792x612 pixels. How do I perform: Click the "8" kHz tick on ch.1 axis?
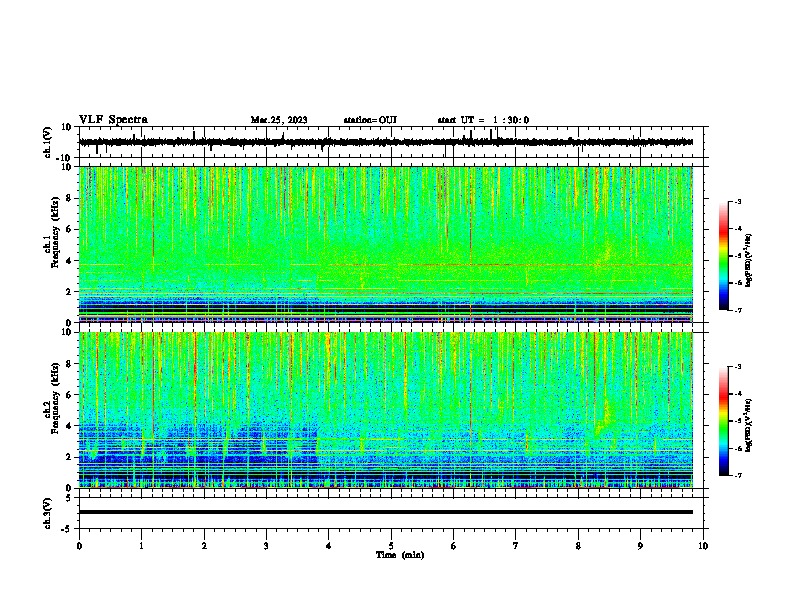pos(70,198)
